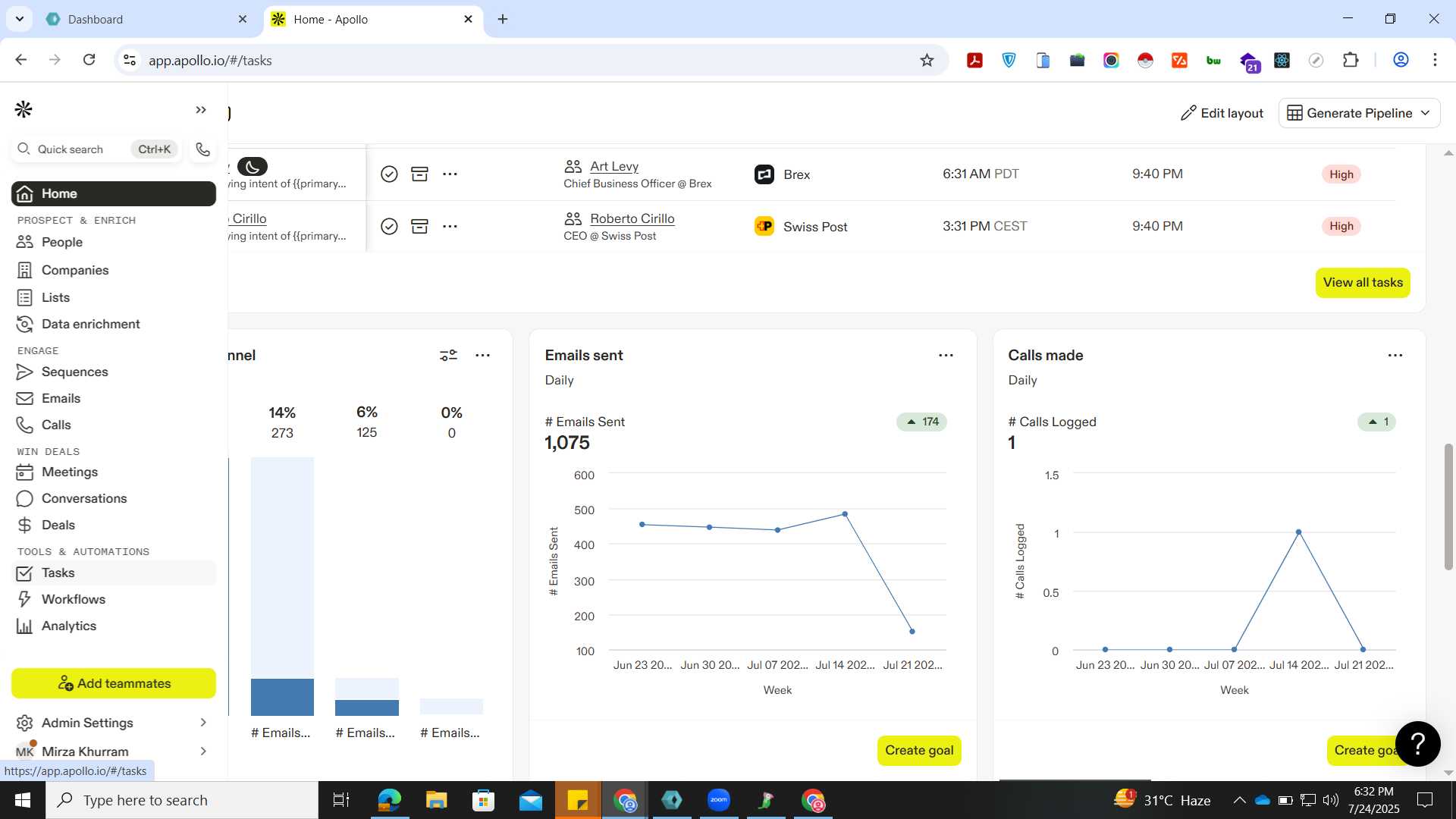Open Tasks in the sidebar
The height and width of the screenshot is (819, 1456).
(114, 573)
